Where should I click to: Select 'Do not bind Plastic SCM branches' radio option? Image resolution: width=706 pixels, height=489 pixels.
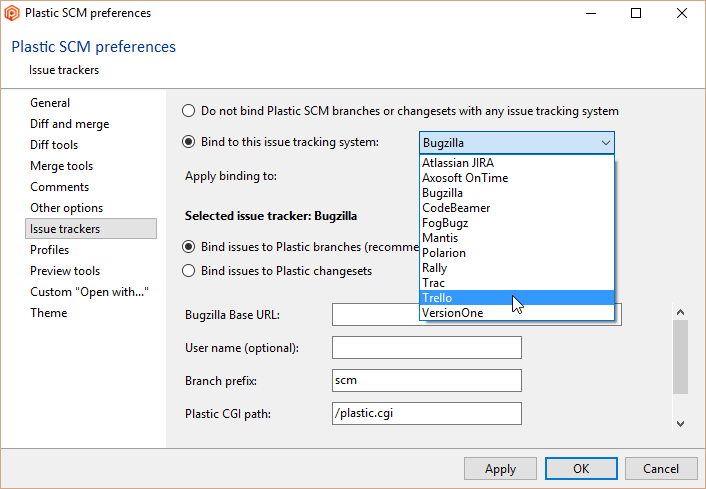click(x=188, y=111)
